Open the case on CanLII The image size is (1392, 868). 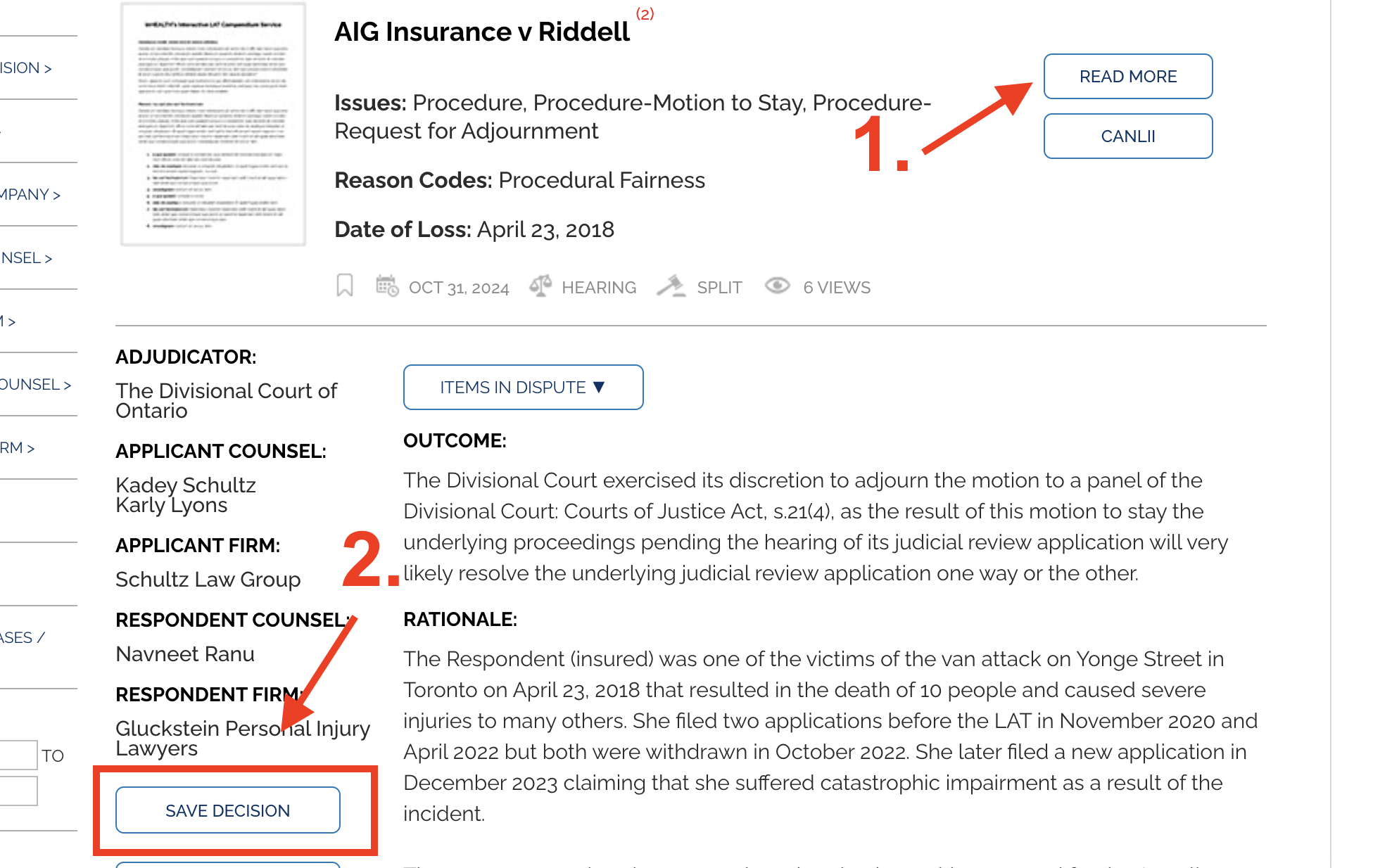click(1128, 136)
